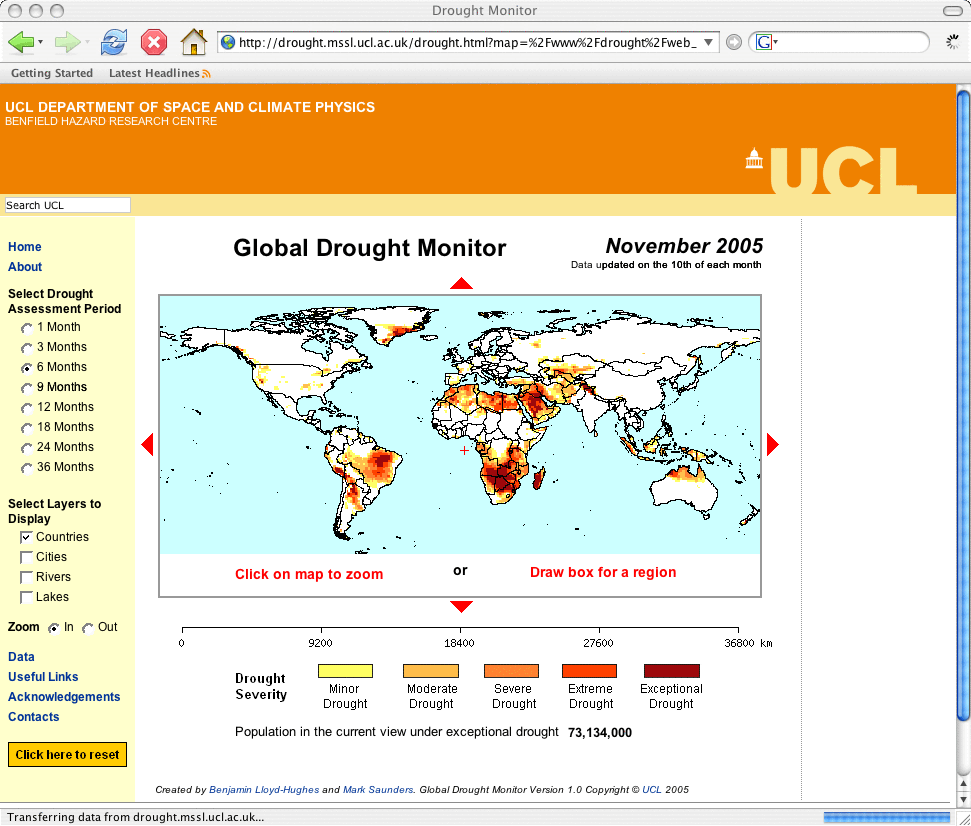Select the 12 Months assessment period
Viewport: 971px width, 826px height.
27,408
